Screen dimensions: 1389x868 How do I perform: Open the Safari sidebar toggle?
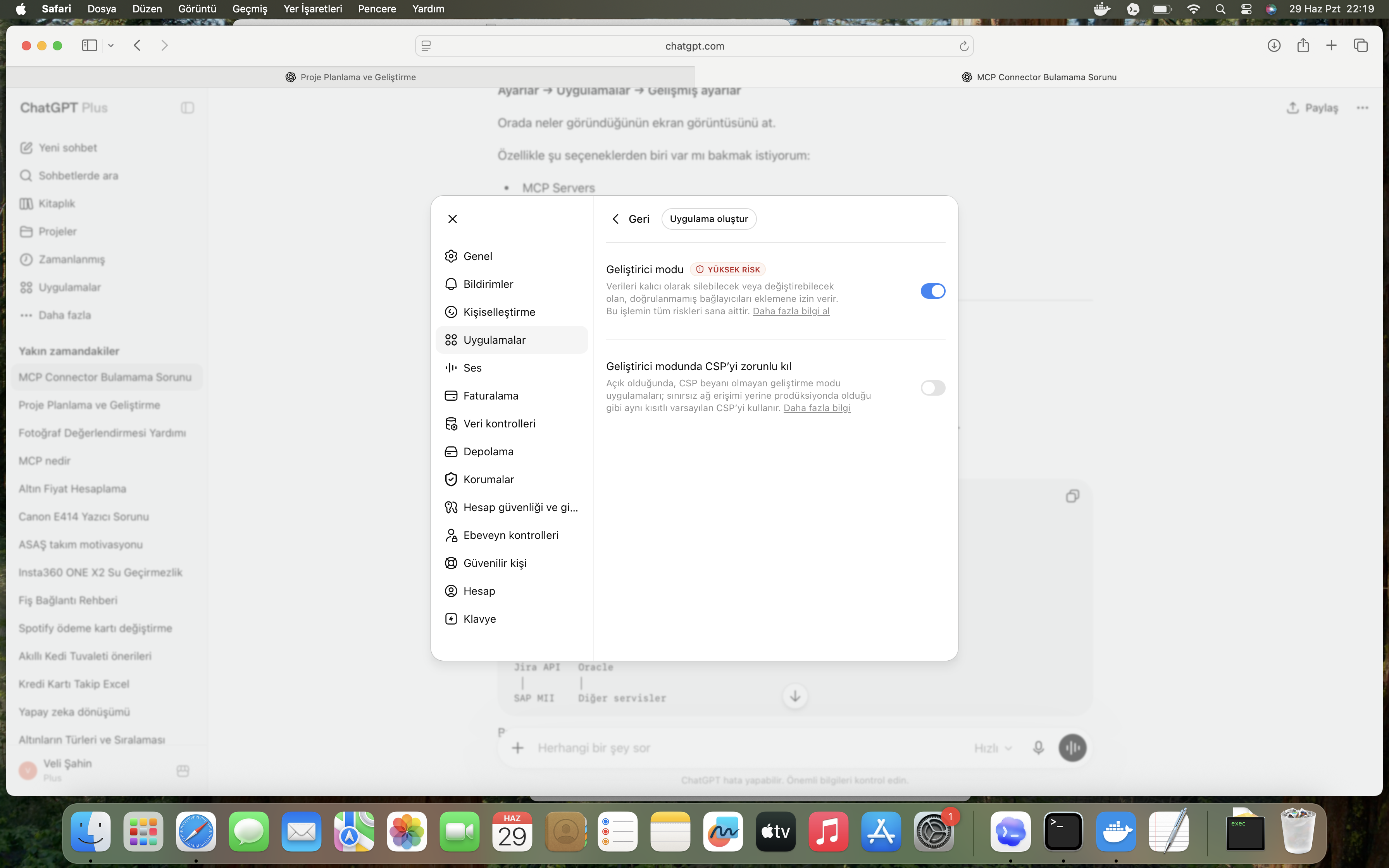point(90,45)
